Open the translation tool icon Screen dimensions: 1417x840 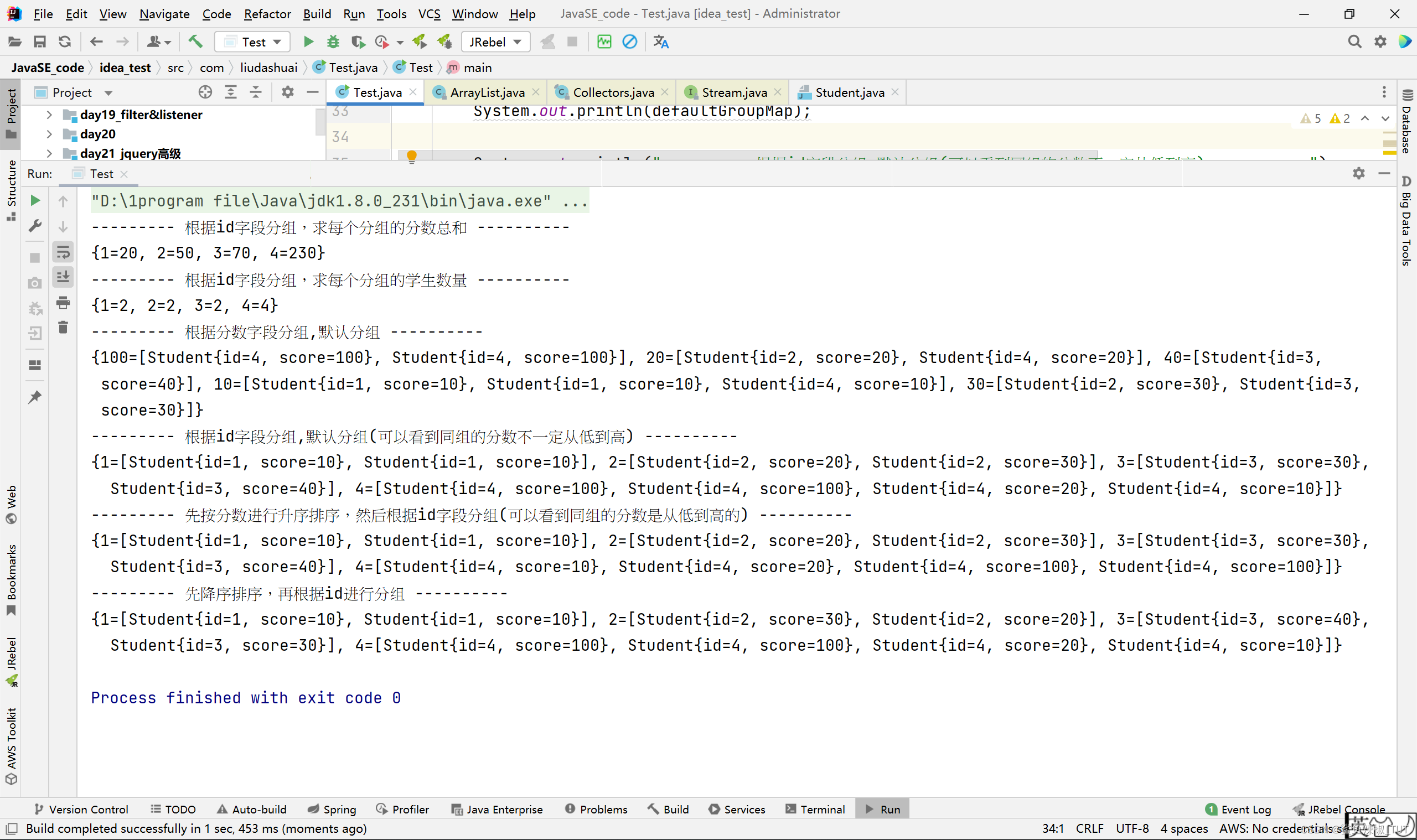pyautogui.click(x=661, y=42)
